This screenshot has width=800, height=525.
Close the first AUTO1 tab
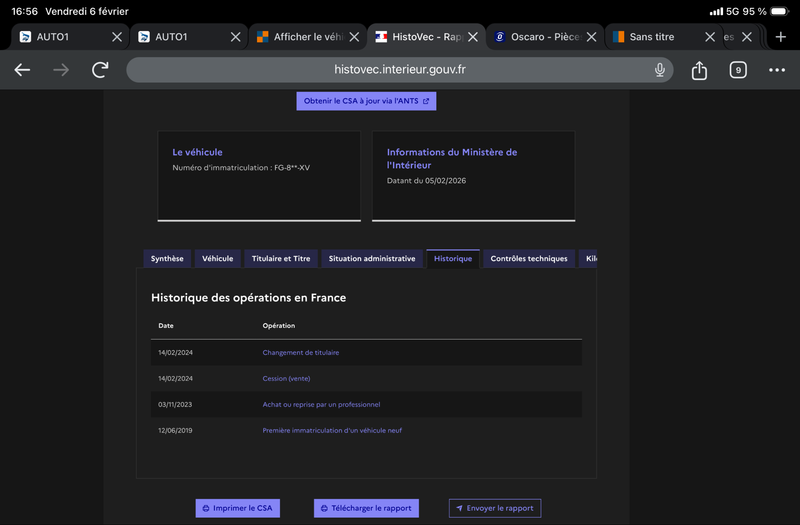117,37
